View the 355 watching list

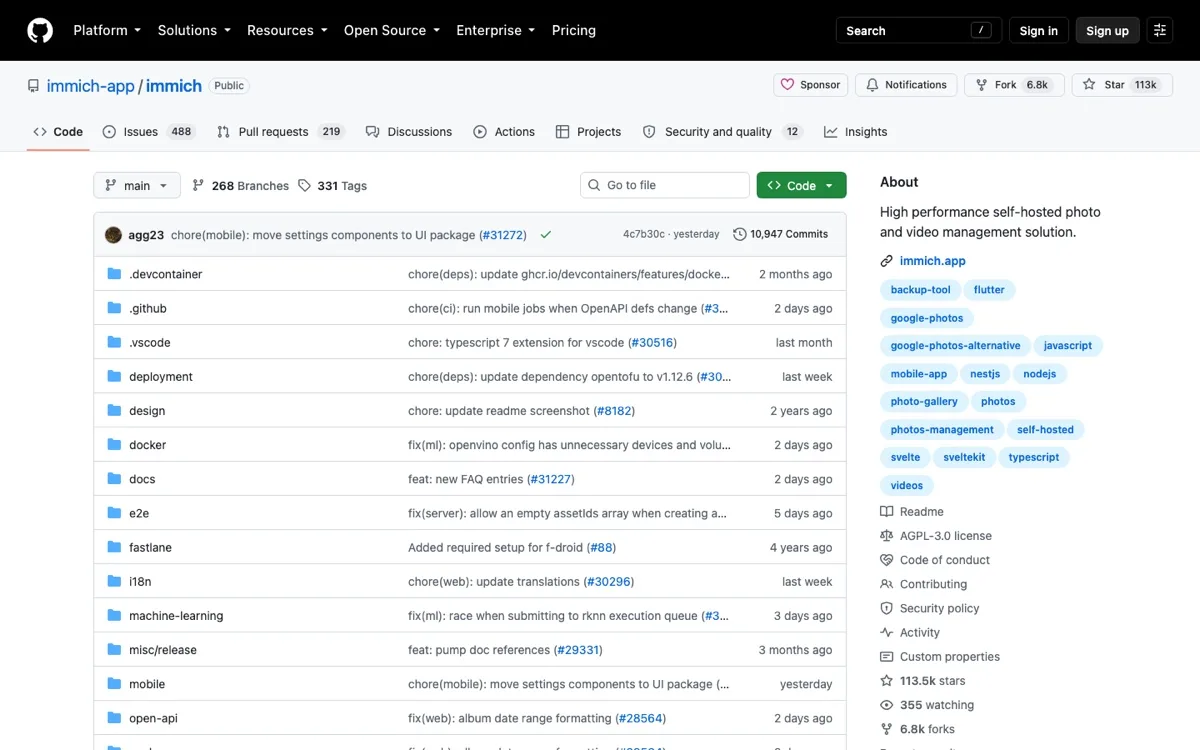[927, 705]
